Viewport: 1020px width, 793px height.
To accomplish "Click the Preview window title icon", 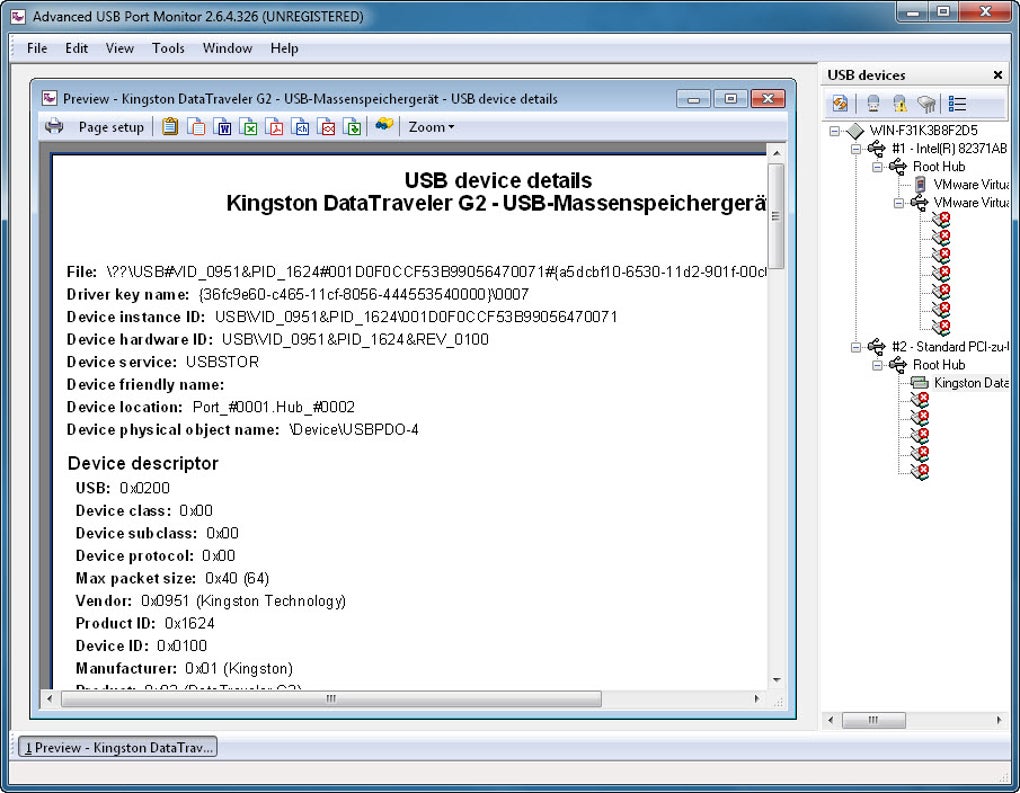I will pyautogui.click(x=49, y=98).
